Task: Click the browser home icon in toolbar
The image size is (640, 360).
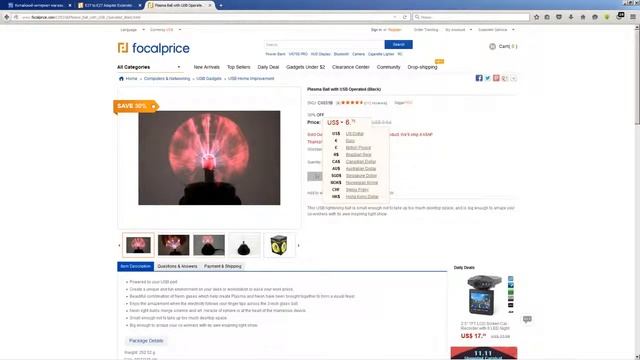Action: point(583,17)
